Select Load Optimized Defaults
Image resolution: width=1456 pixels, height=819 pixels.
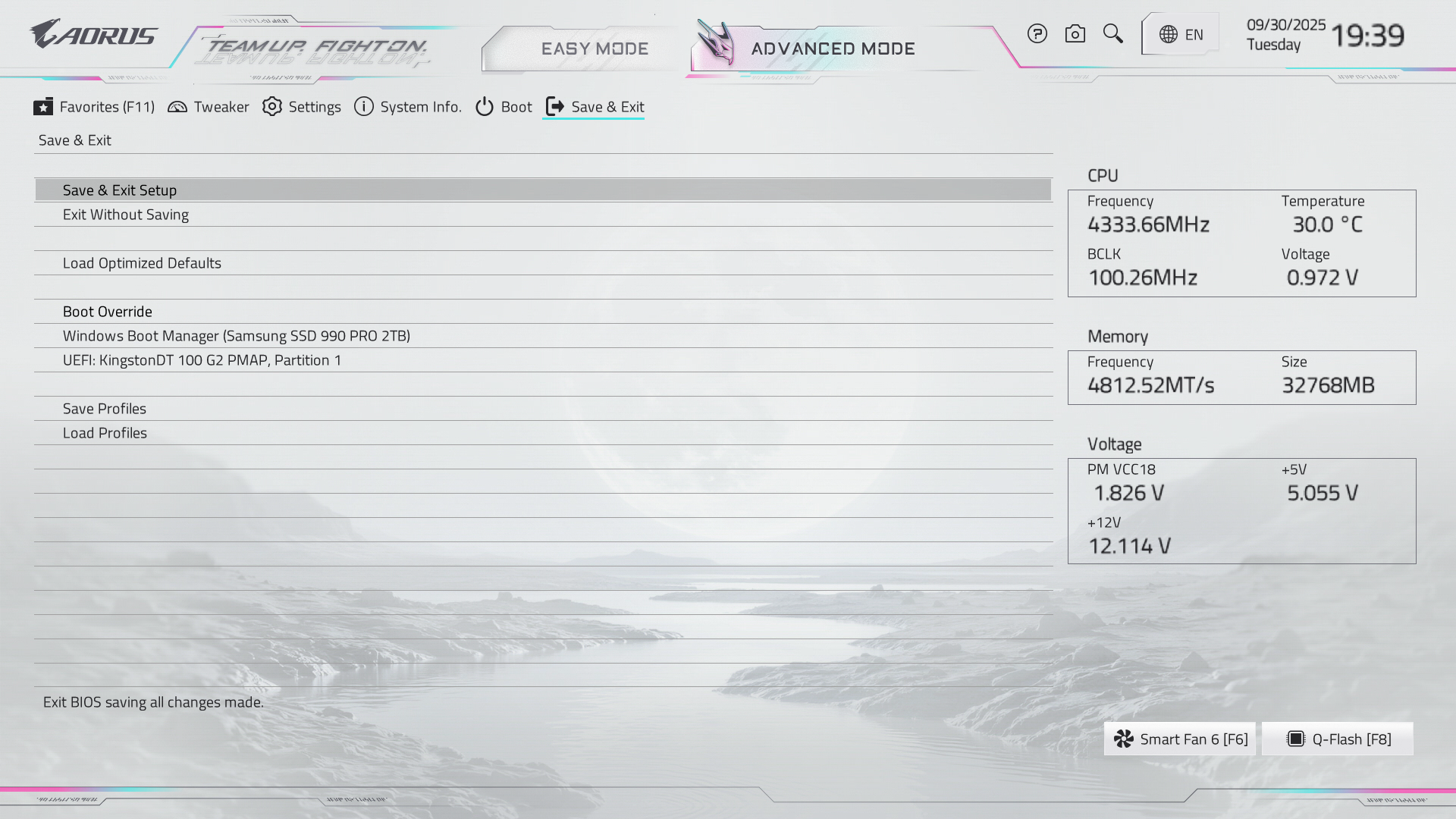pos(142,263)
